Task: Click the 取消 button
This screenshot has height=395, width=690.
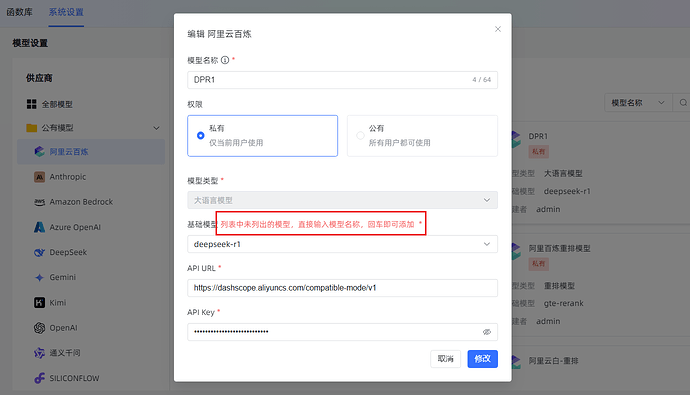Action: [x=445, y=359]
